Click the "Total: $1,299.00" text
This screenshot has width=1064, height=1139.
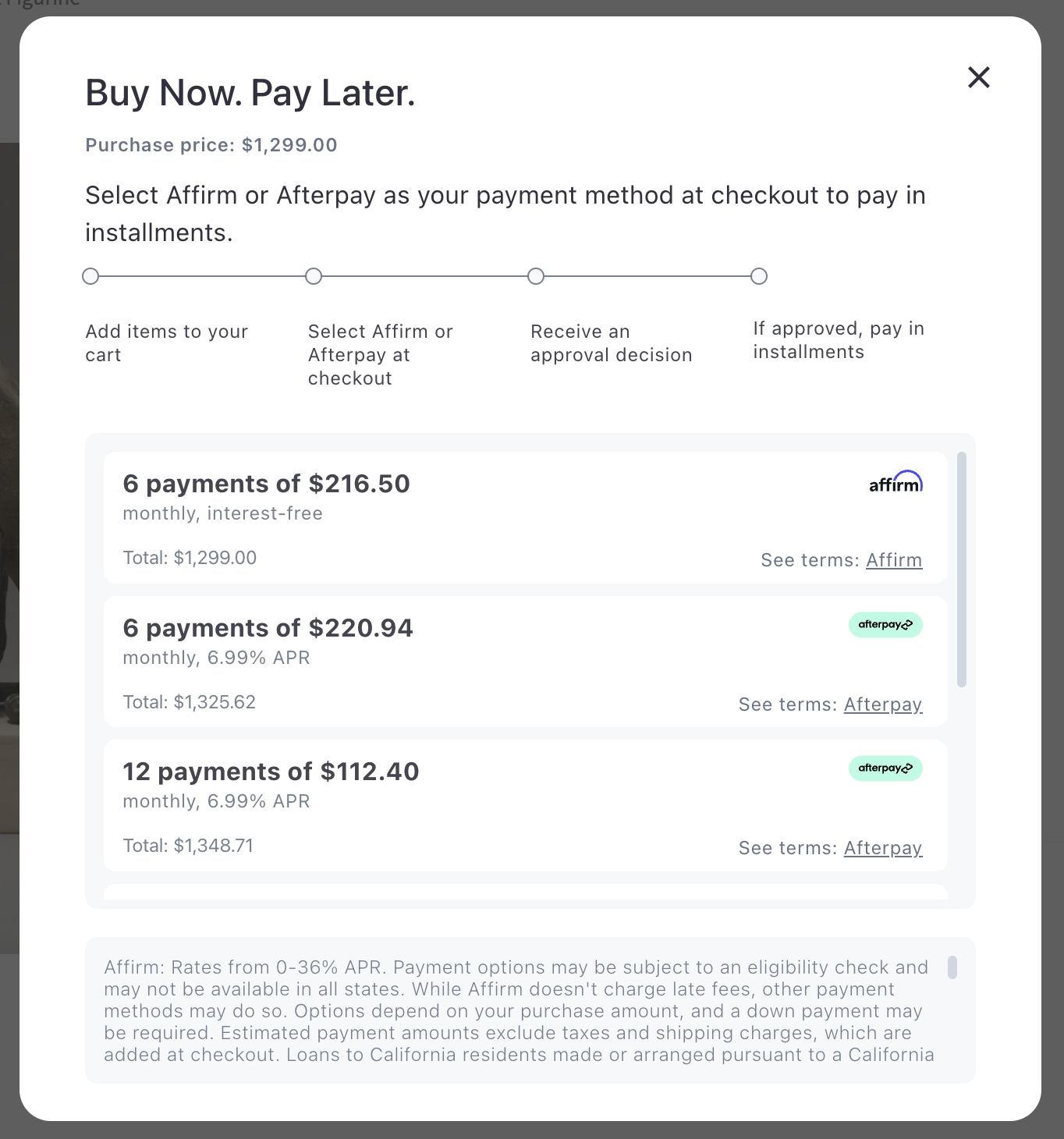pos(189,558)
